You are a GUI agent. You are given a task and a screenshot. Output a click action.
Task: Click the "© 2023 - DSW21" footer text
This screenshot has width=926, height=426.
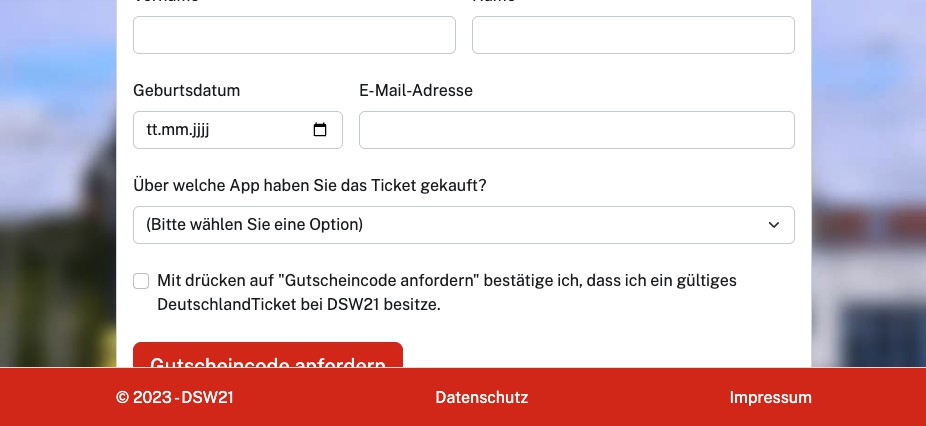click(x=175, y=397)
